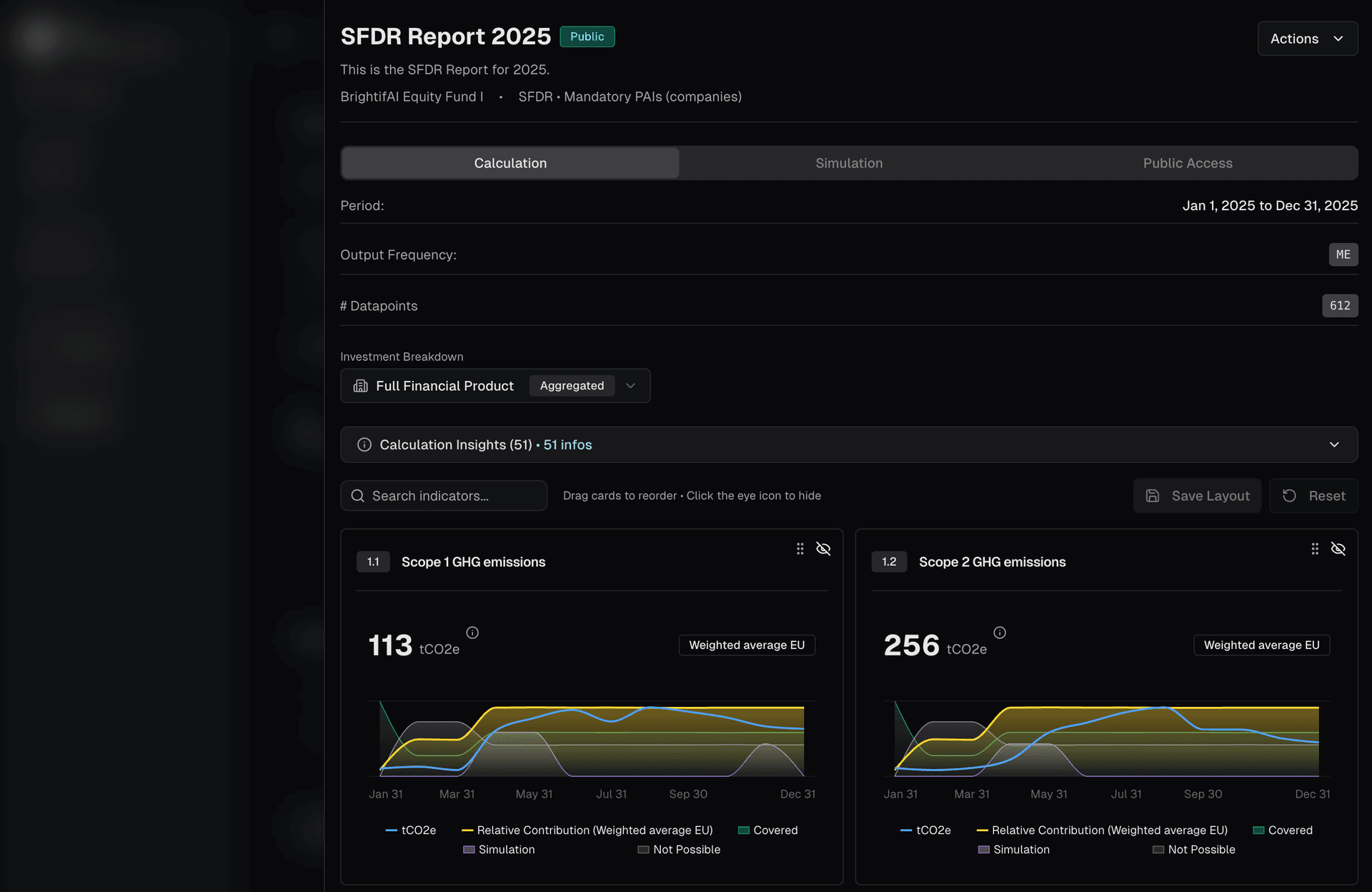Open the search indicators field magnifier
Viewport: 1372px width, 892px height.
point(358,495)
